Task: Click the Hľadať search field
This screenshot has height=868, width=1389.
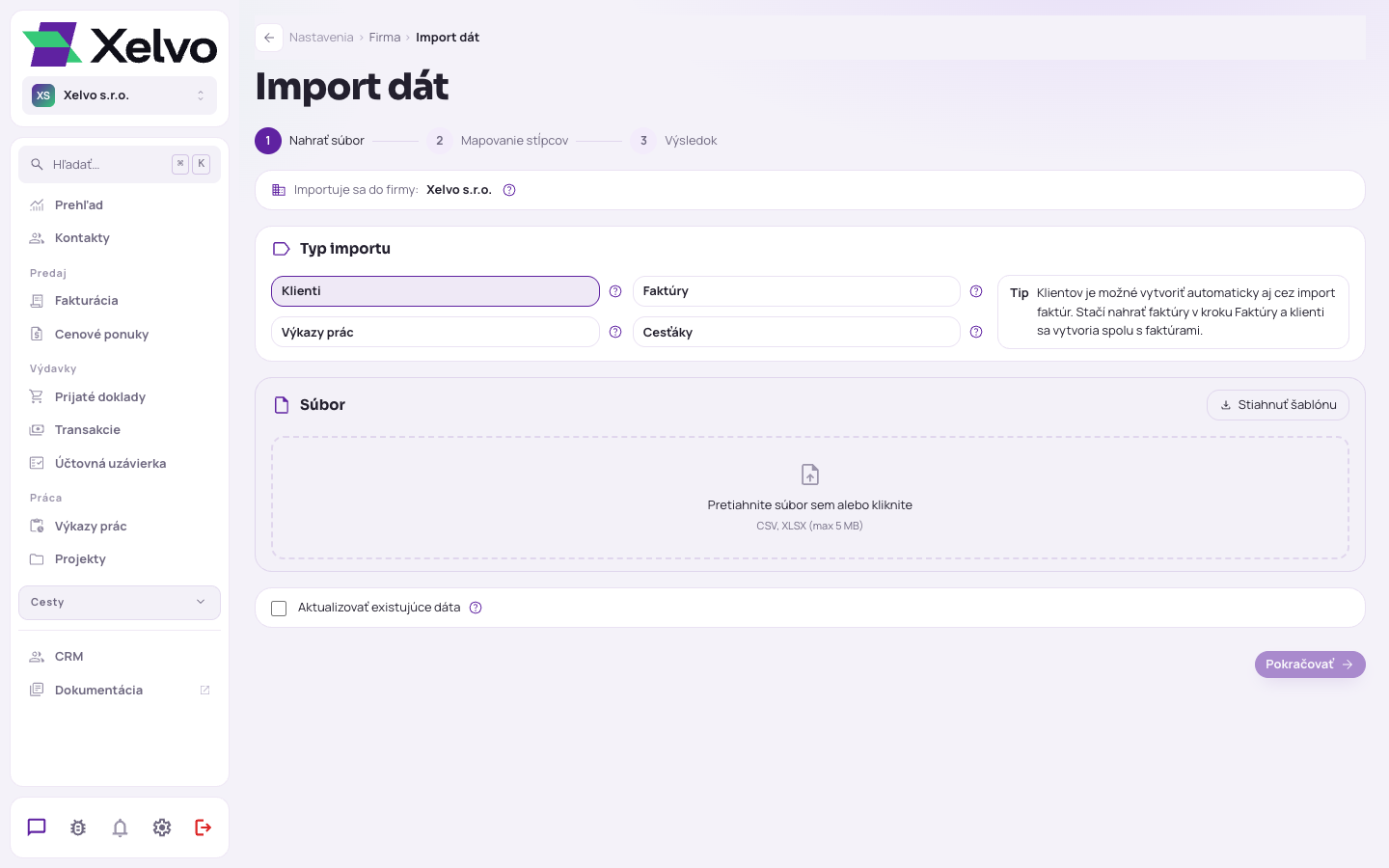Action: tap(120, 164)
